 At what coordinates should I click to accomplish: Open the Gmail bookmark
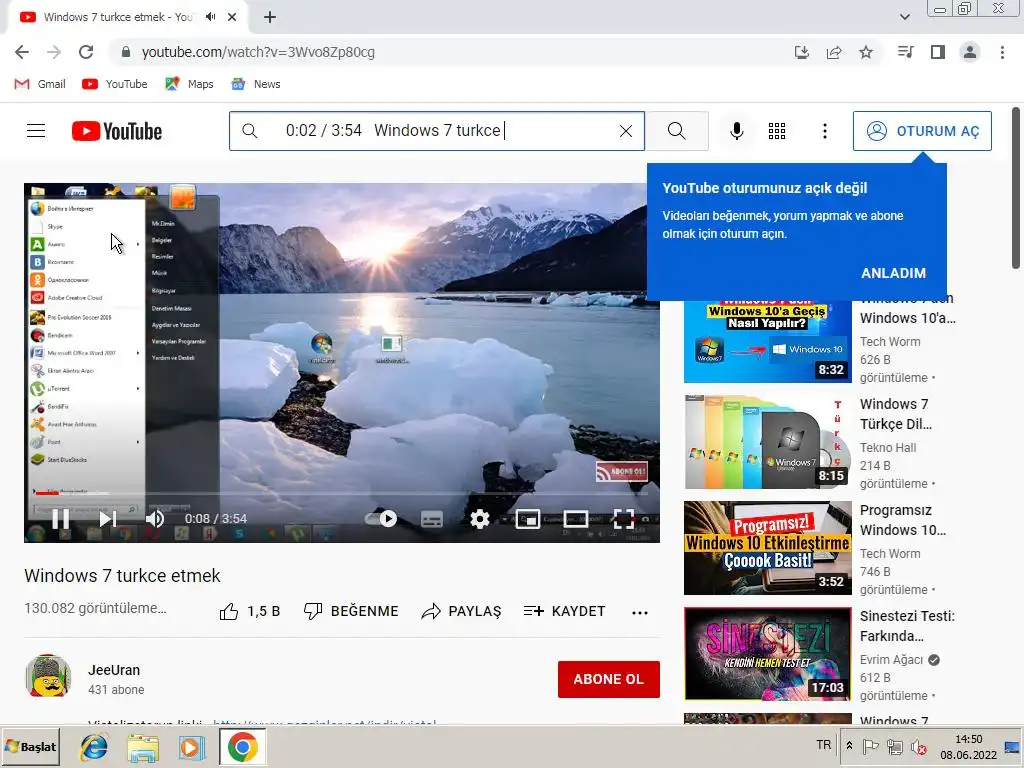(x=40, y=84)
